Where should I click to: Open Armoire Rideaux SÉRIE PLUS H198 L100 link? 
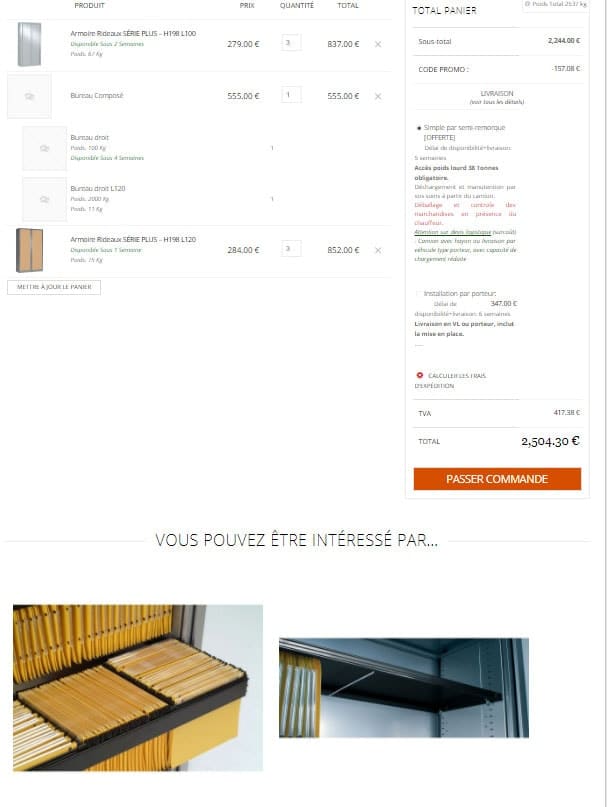tap(133, 33)
